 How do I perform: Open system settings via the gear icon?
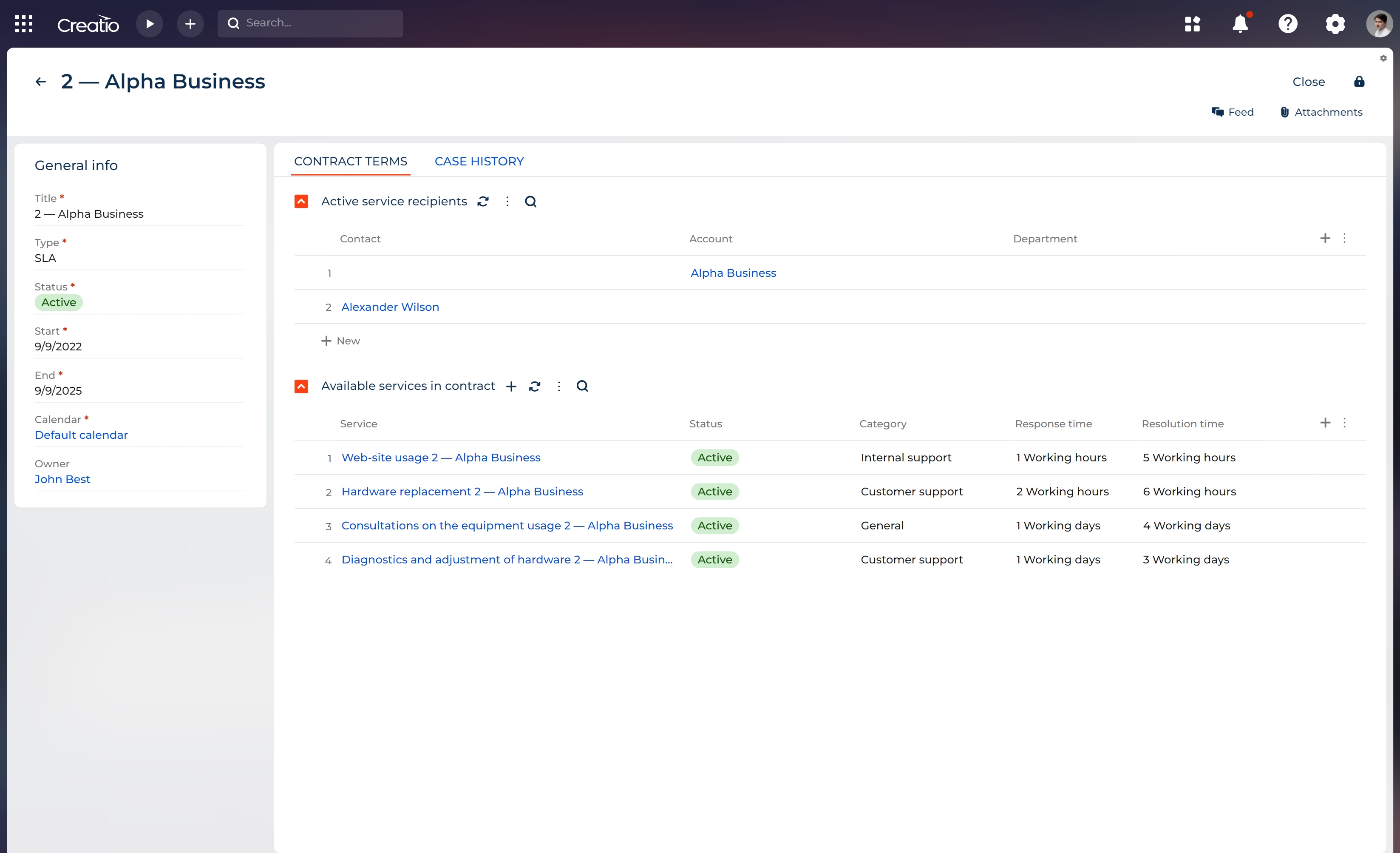(x=1335, y=24)
